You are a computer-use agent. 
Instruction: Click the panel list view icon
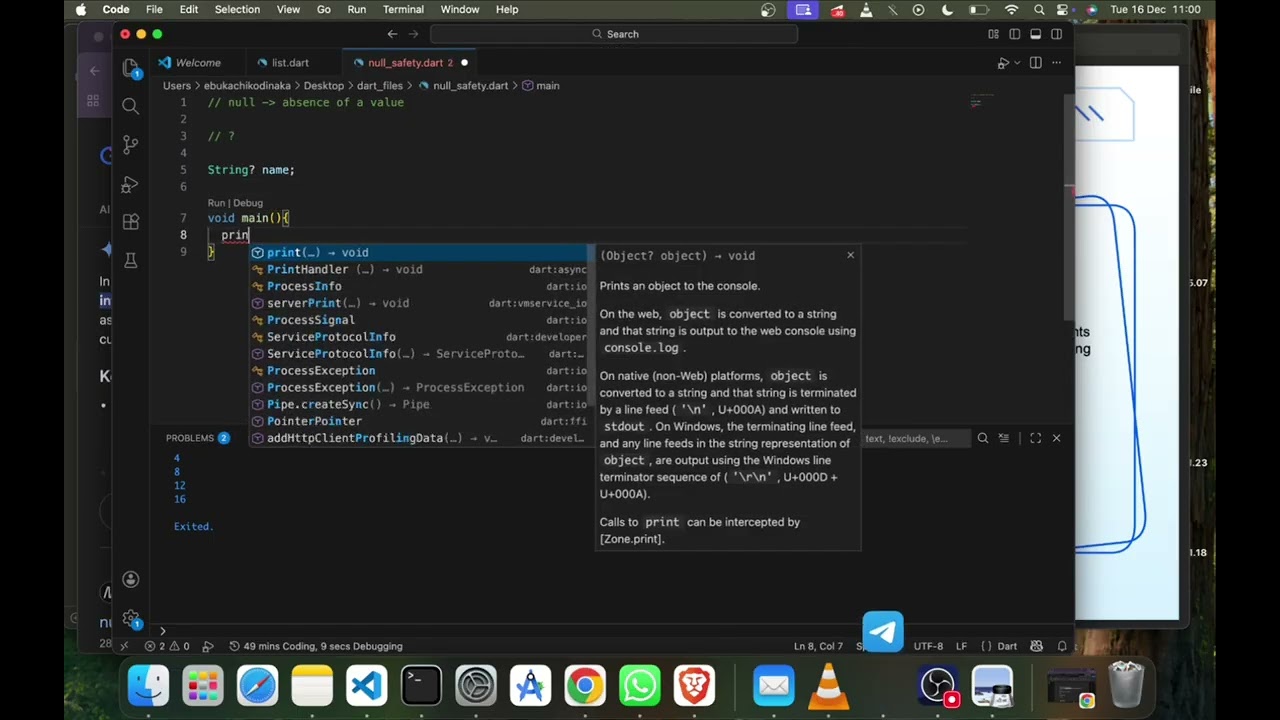pyautogui.click(x=1003, y=438)
